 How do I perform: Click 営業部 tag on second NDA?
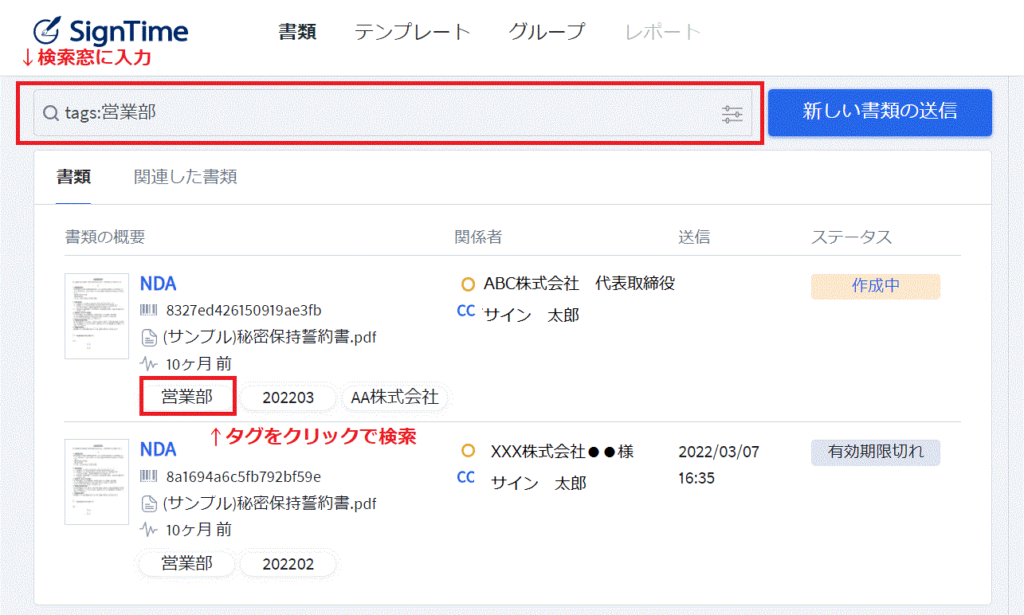pyautogui.click(x=187, y=563)
